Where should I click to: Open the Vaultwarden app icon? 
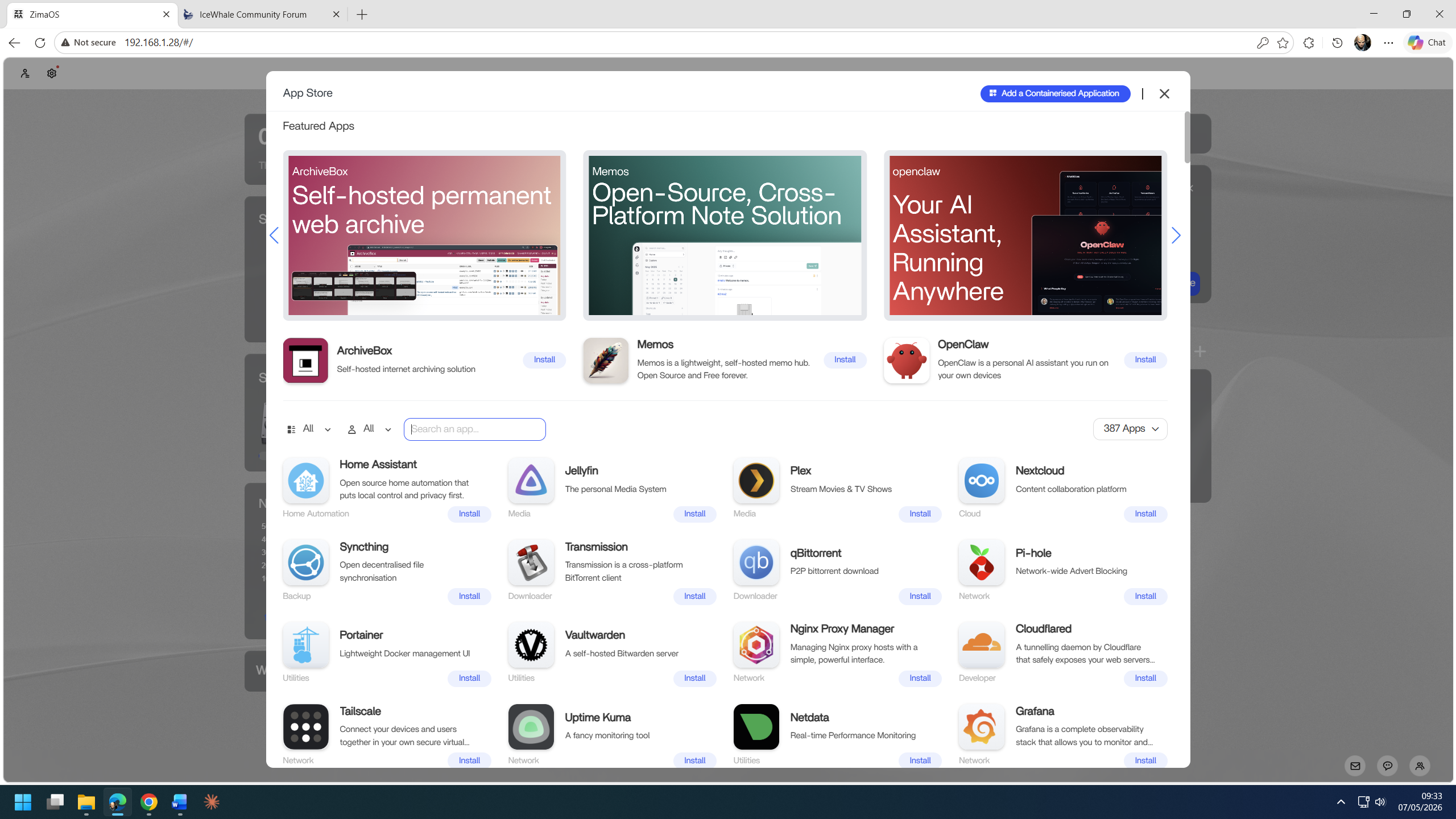531,645
